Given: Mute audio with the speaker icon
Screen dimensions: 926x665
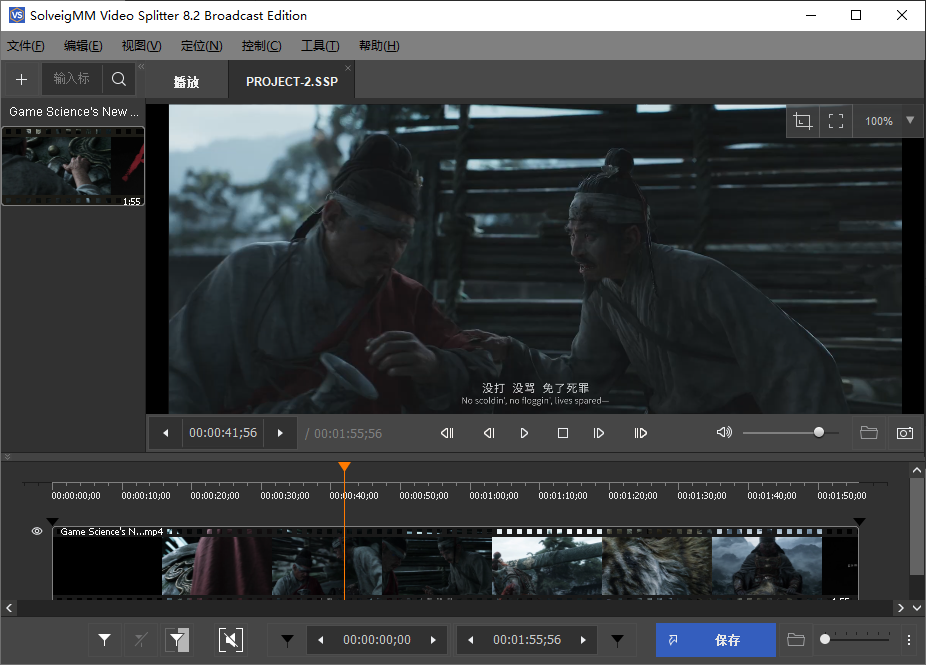Looking at the screenshot, I should click(724, 433).
